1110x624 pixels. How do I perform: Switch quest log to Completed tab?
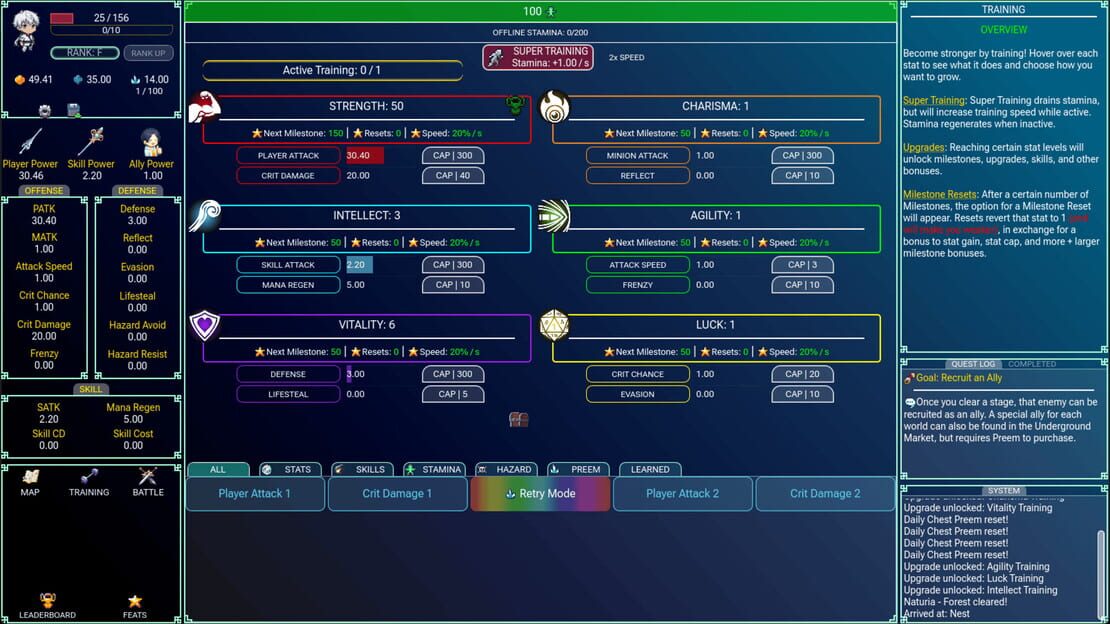[x=1032, y=364]
